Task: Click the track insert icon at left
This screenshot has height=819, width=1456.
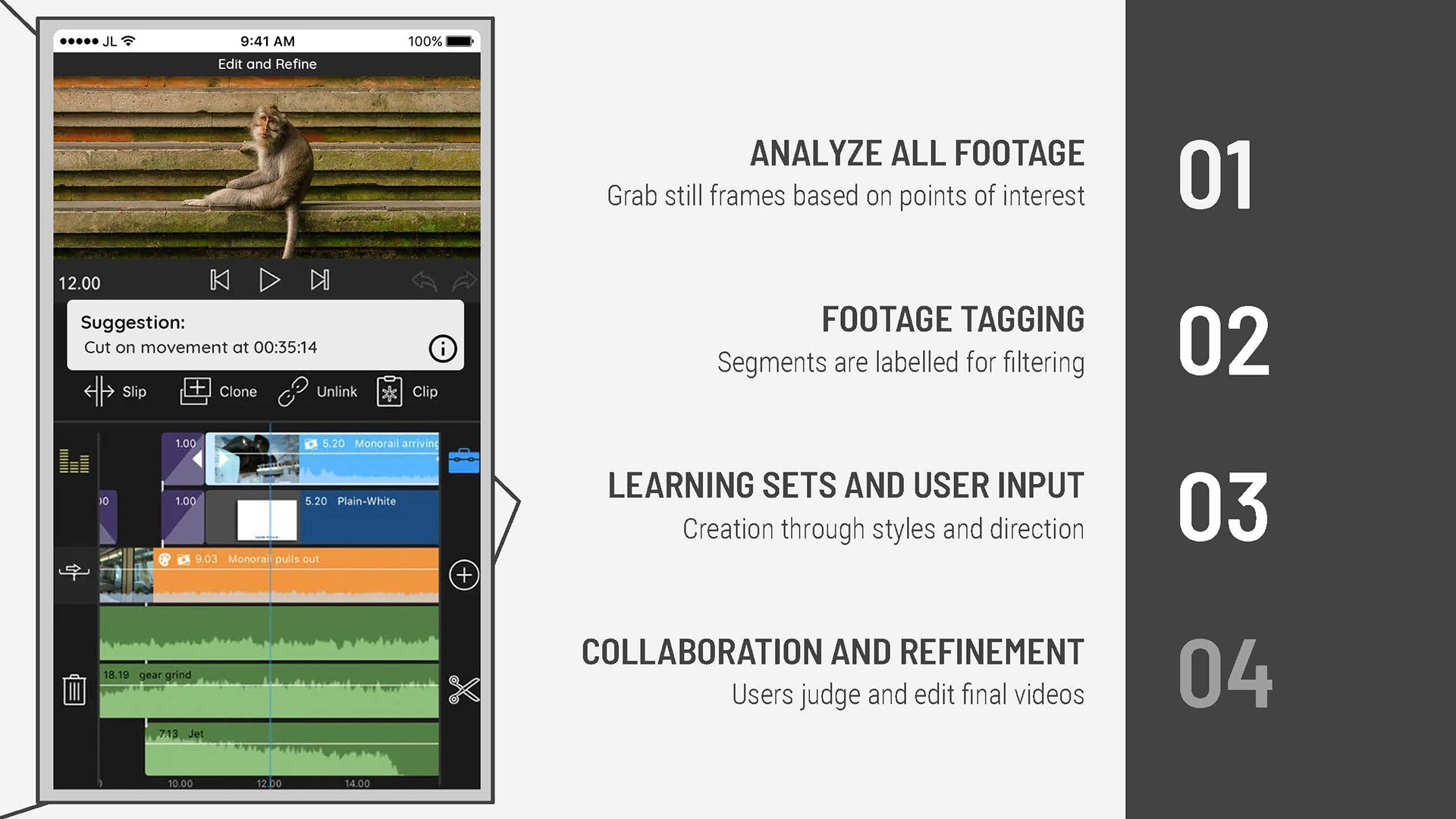Action: pos(74,572)
